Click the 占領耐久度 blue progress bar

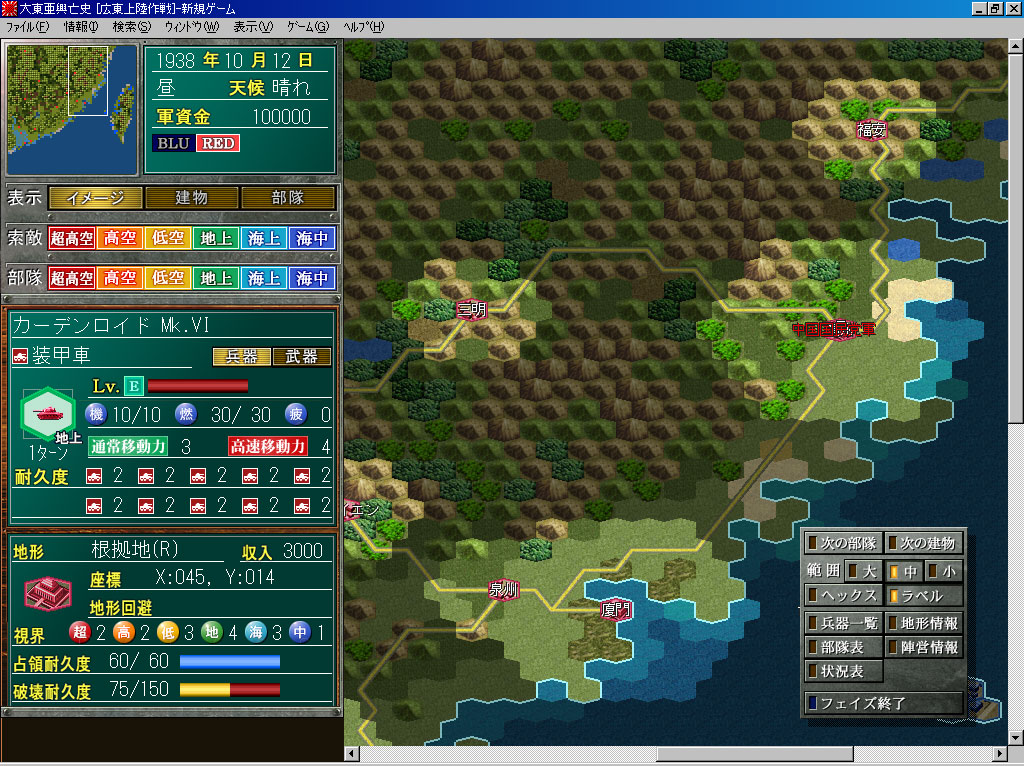[x=230, y=662]
